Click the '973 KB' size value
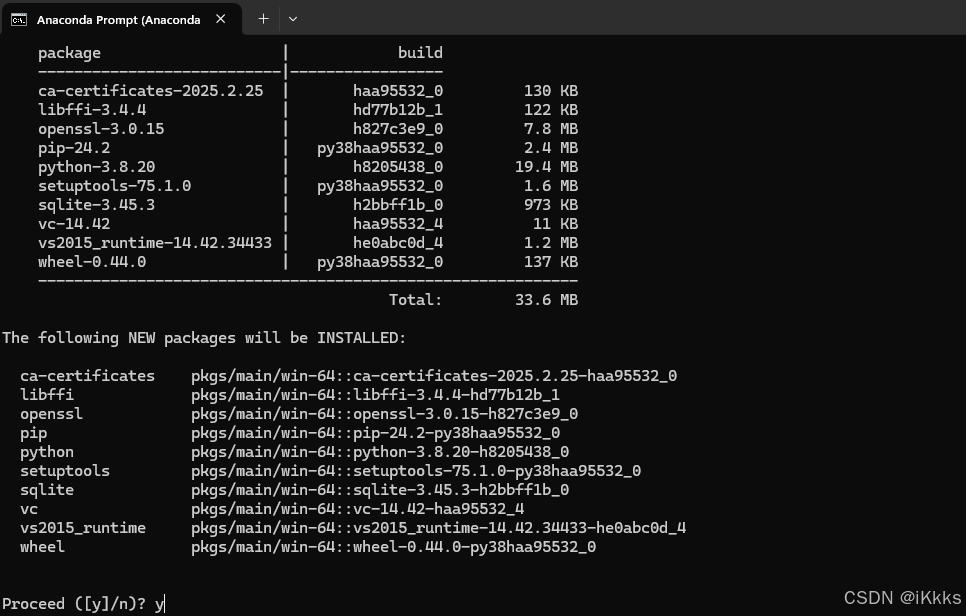This screenshot has width=966, height=616. (551, 205)
